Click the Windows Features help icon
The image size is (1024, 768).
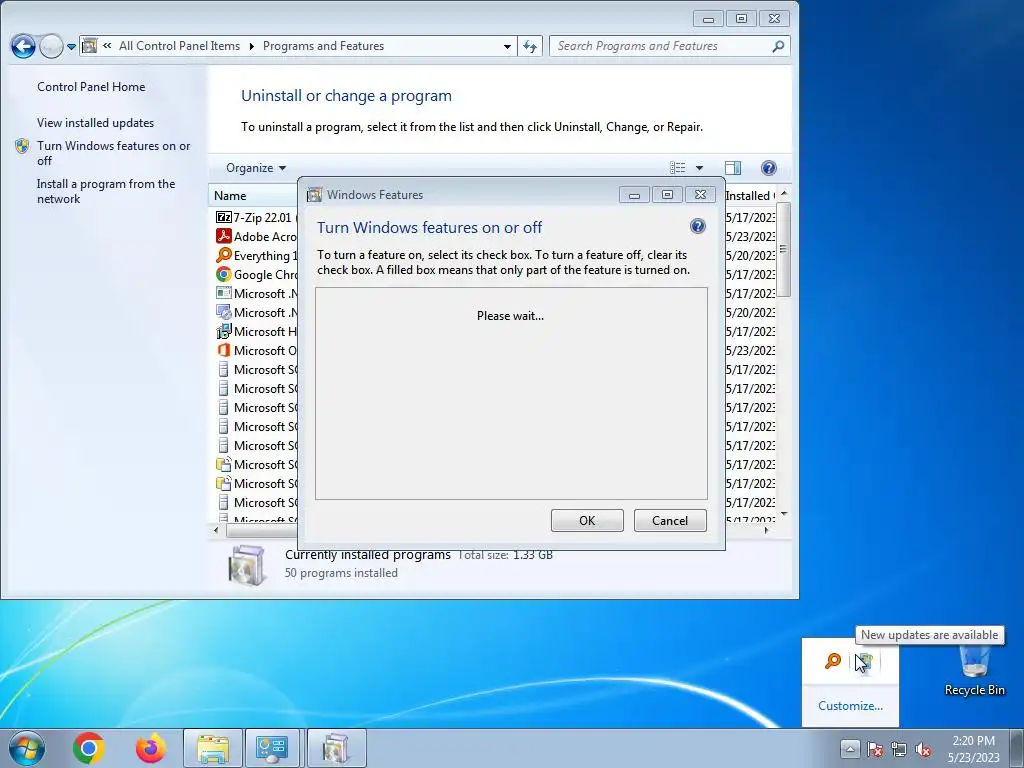click(x=697, y=226)
